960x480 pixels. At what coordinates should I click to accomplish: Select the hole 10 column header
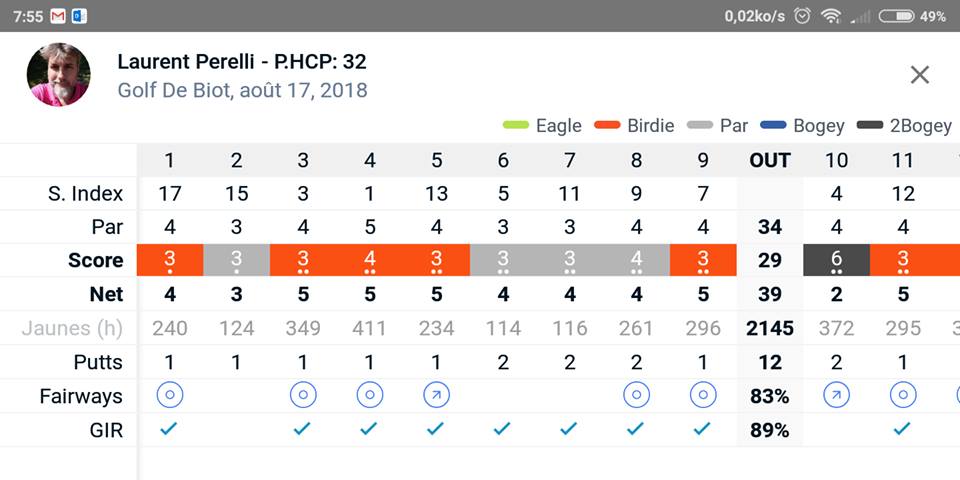pyautogui.click(x=836, y=160)
